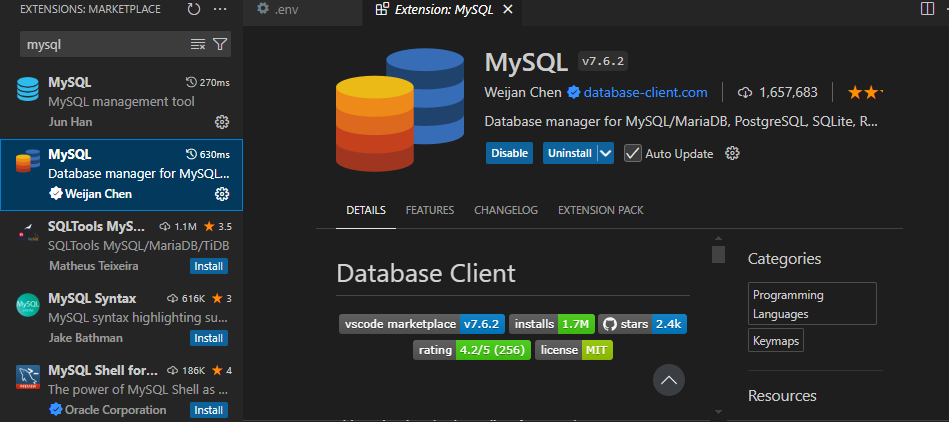Open the EXTENSION PACK tab

(600, 210)
